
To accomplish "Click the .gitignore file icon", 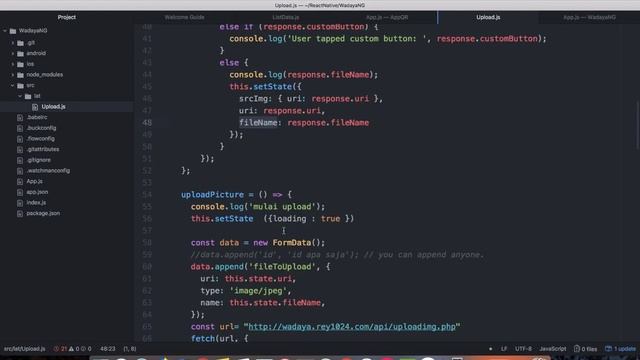I will (x=20, y=160).
